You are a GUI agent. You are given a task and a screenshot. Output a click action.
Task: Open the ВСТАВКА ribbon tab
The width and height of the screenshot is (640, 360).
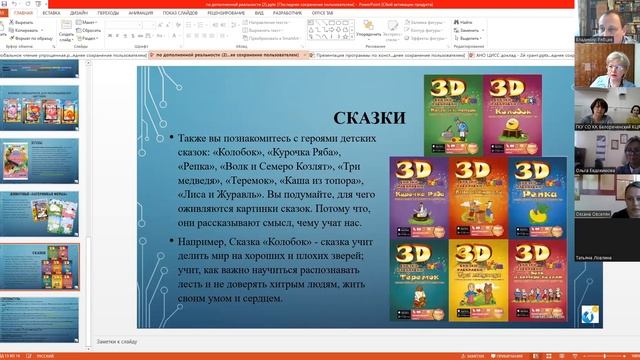(51, 13)
